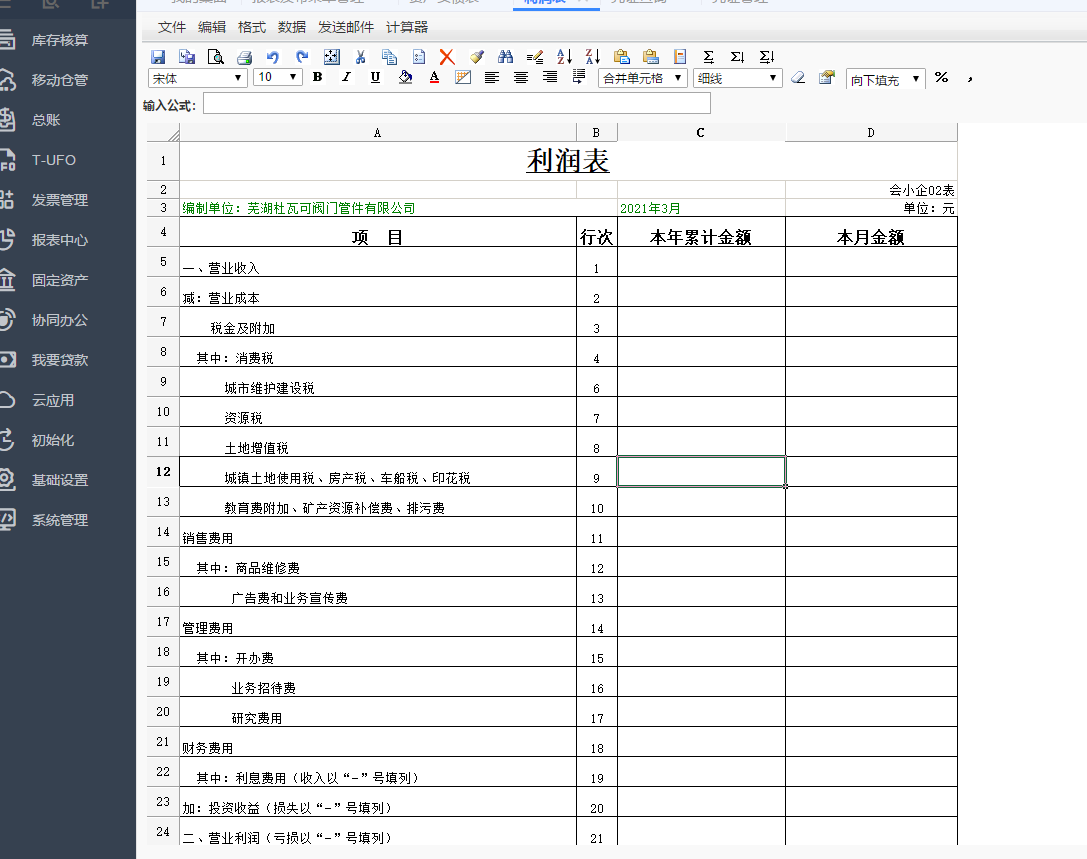The height and width of the screenshot is (859, 1087).
Task: Open the font size 10 dropdown
Action: pos(277,78)
